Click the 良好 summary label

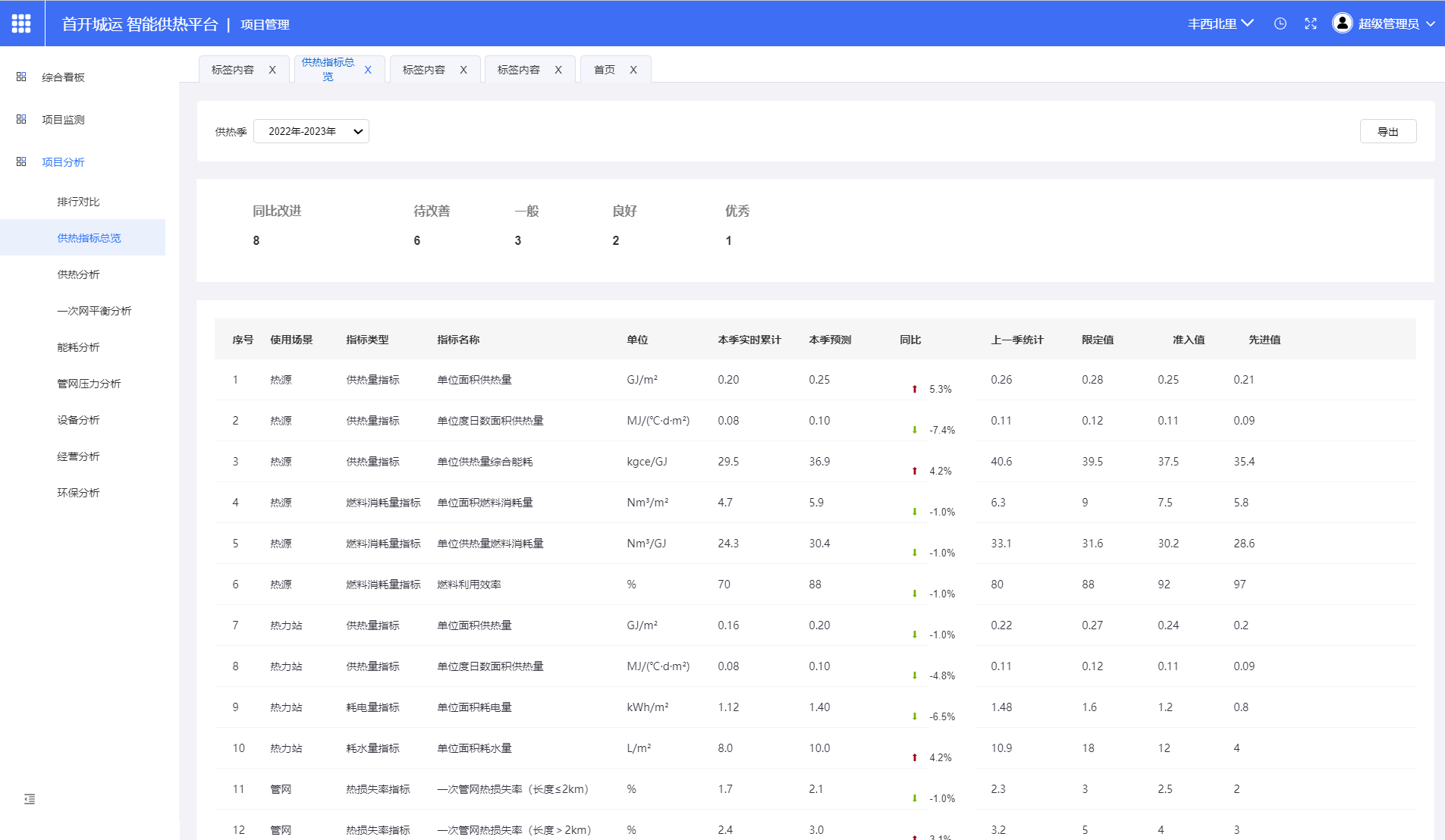click(x=624, y=211)
